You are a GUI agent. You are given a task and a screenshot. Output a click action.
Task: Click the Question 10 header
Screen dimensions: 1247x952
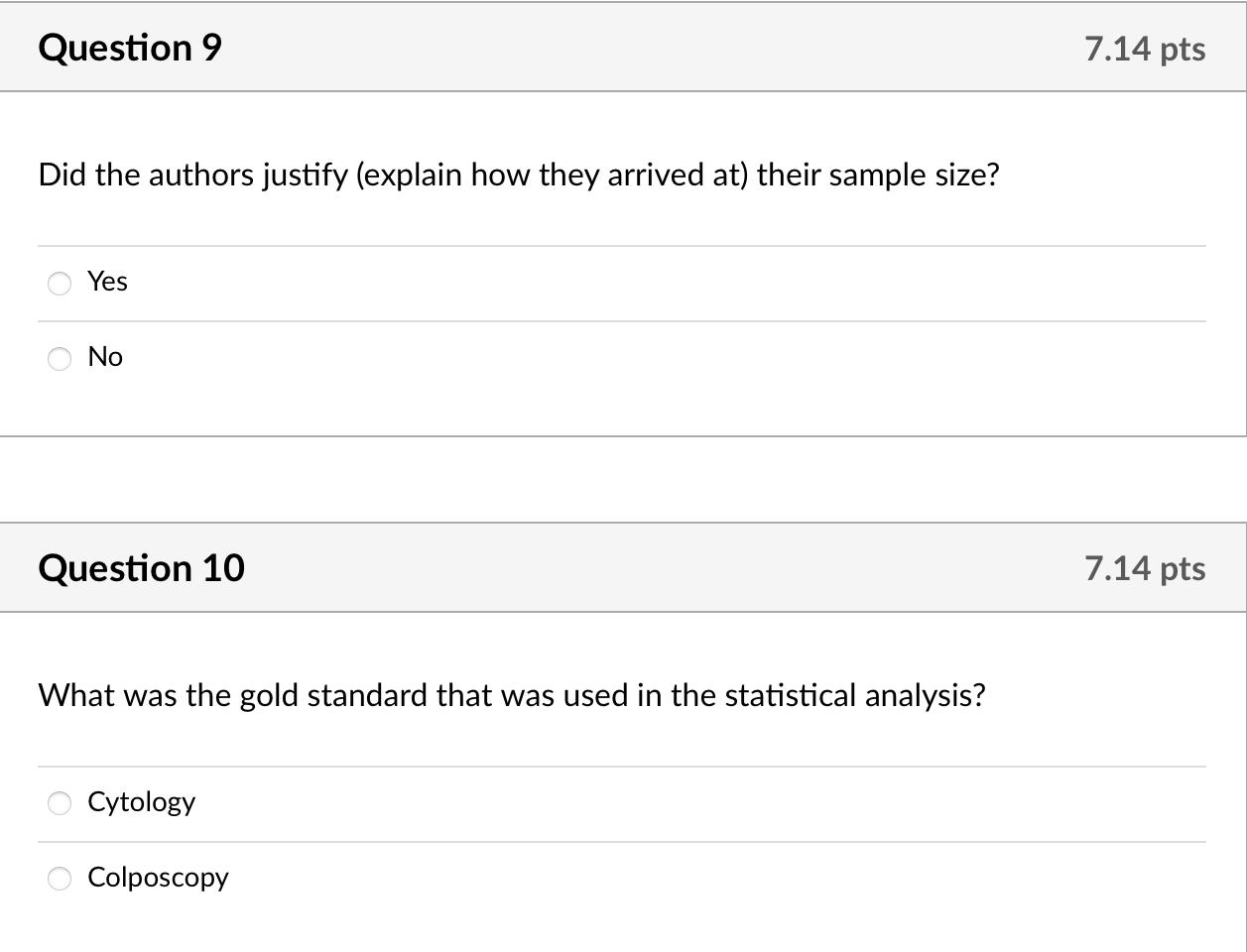tap(142, 567)
